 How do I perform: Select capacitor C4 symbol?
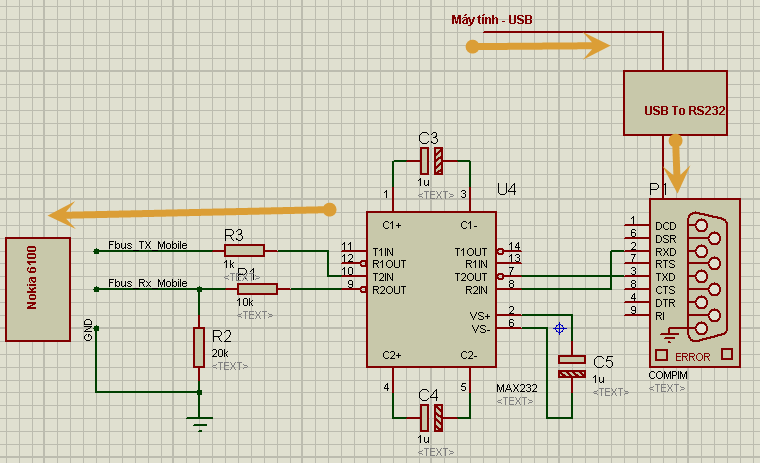pos(431,418)
